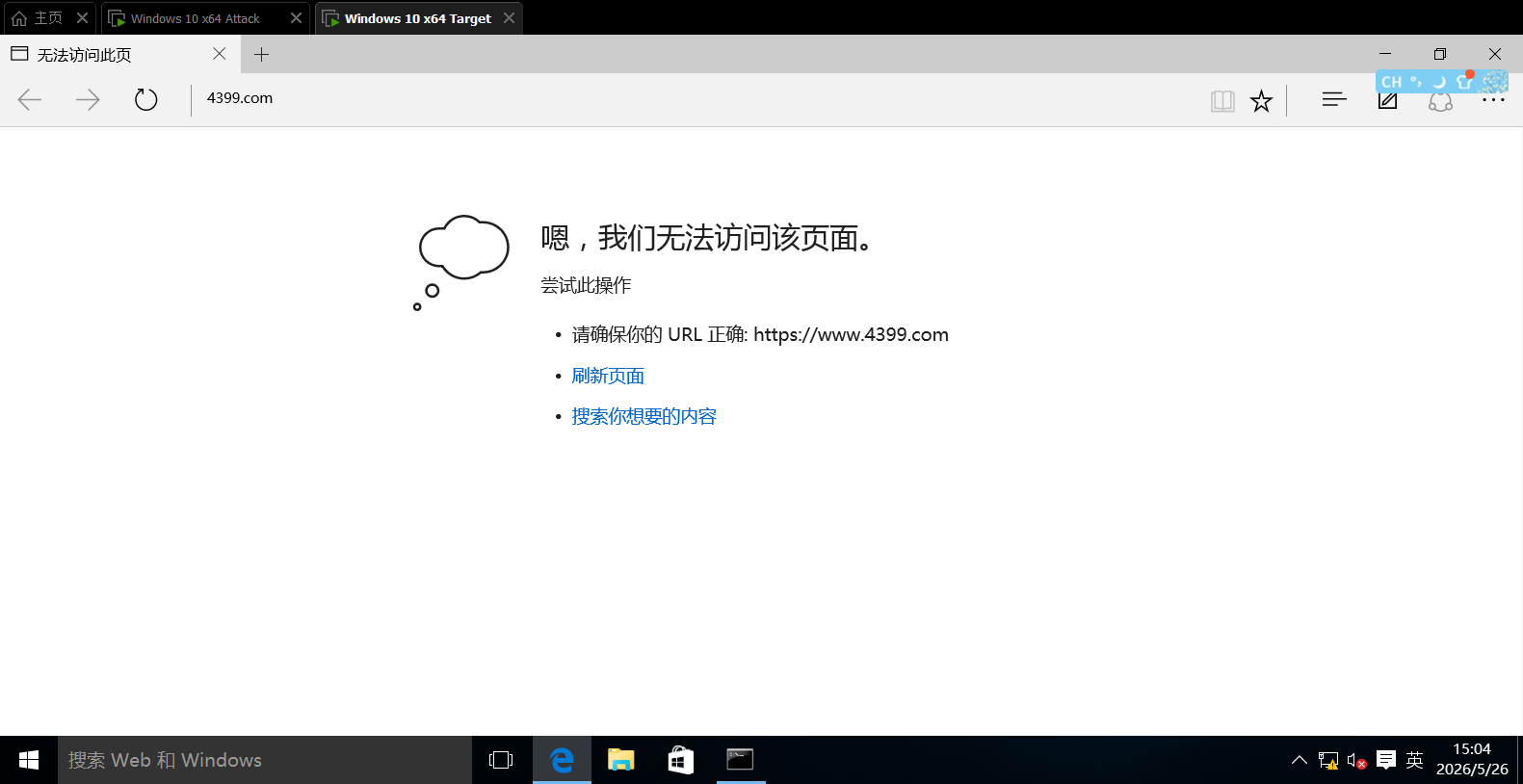Click the browser Back arrow
Image resolution: width=1523 pixels, height=784 pixels.
click(30, 99)
